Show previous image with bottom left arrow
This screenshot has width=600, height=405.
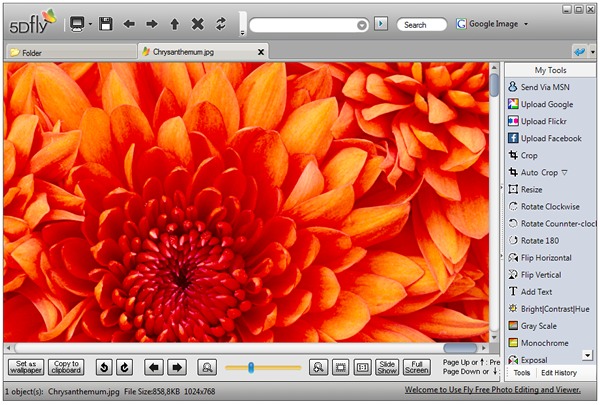(x=154, y=367)
